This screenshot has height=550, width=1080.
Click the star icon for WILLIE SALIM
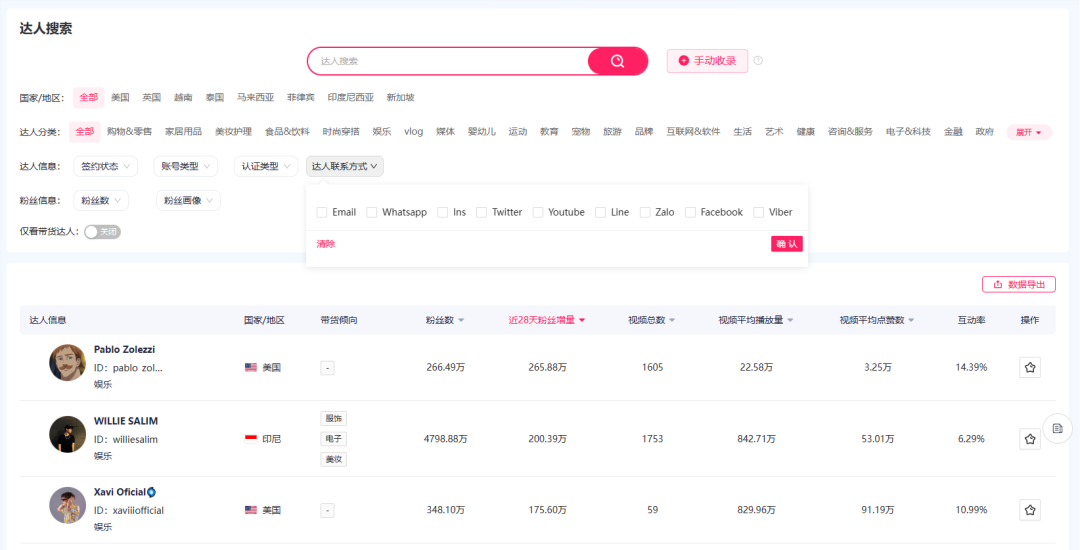(1030, 439)
